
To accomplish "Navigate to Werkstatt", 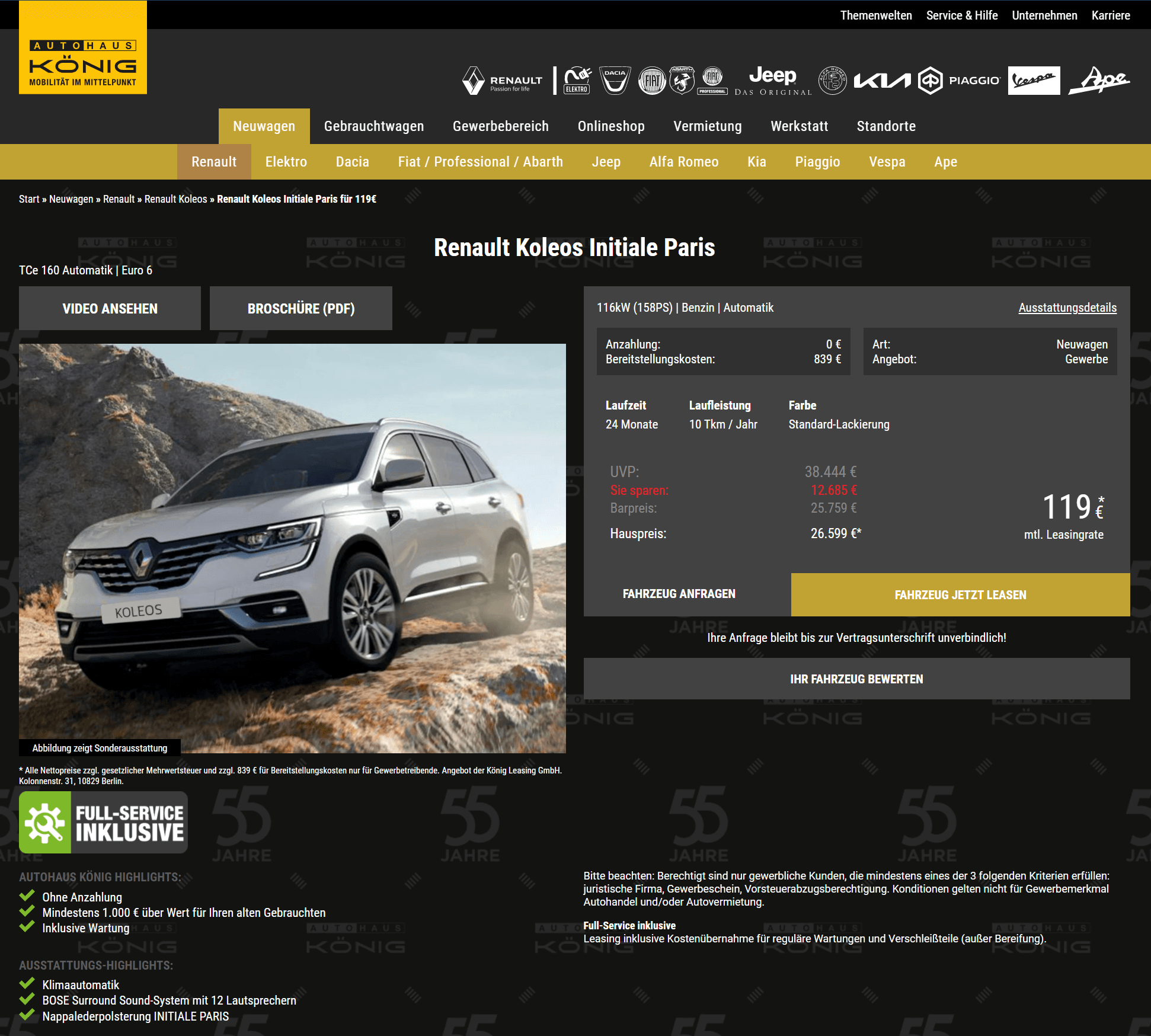I will click(x=800, y=126).
